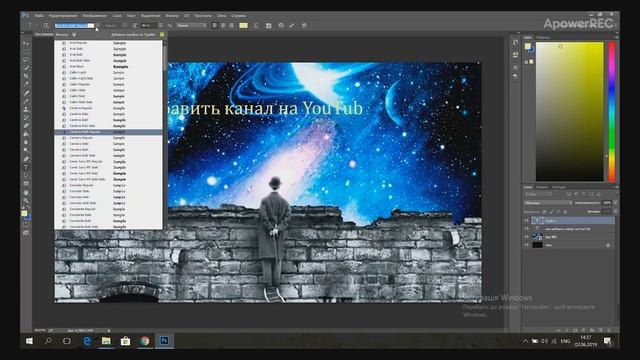Select the Quick Selection tool

point(27,68)
